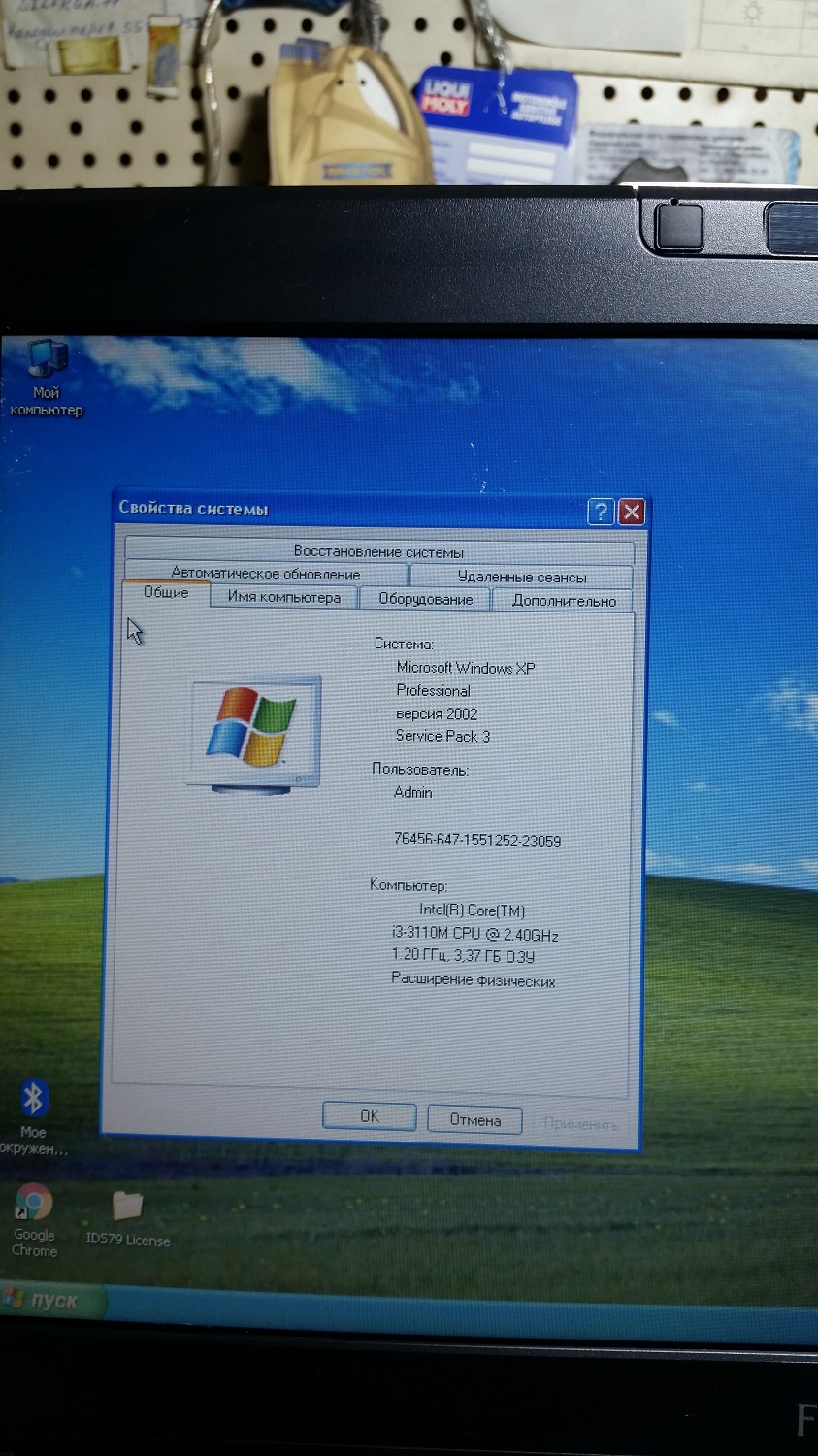Image resolution: width=818 pixels, height=1456 pixels.
Task: Click the Service Pack 3 text
Action: 442,736
